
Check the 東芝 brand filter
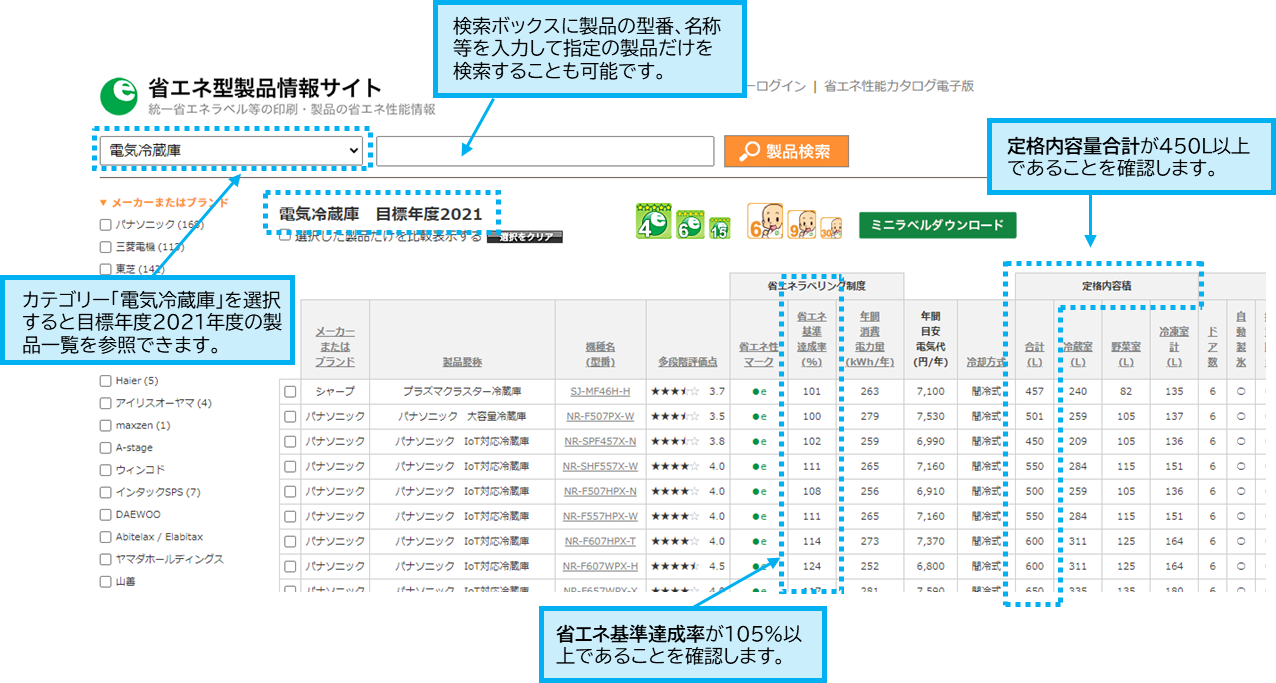(105, 269)
